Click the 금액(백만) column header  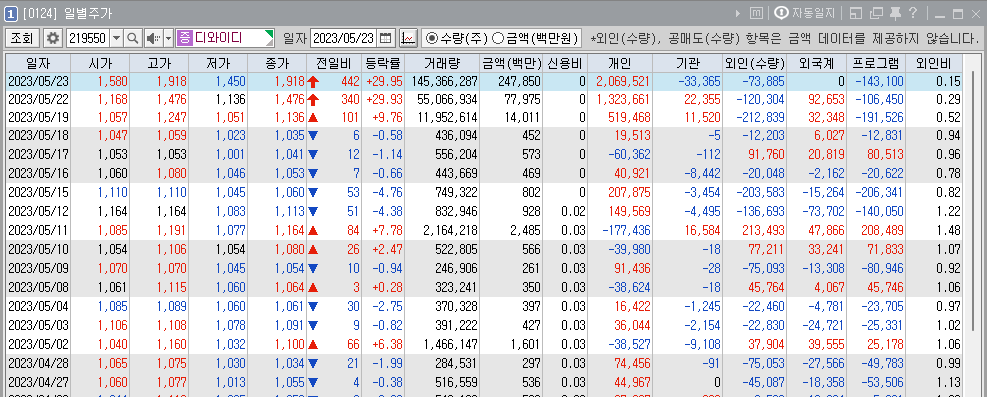511,64
